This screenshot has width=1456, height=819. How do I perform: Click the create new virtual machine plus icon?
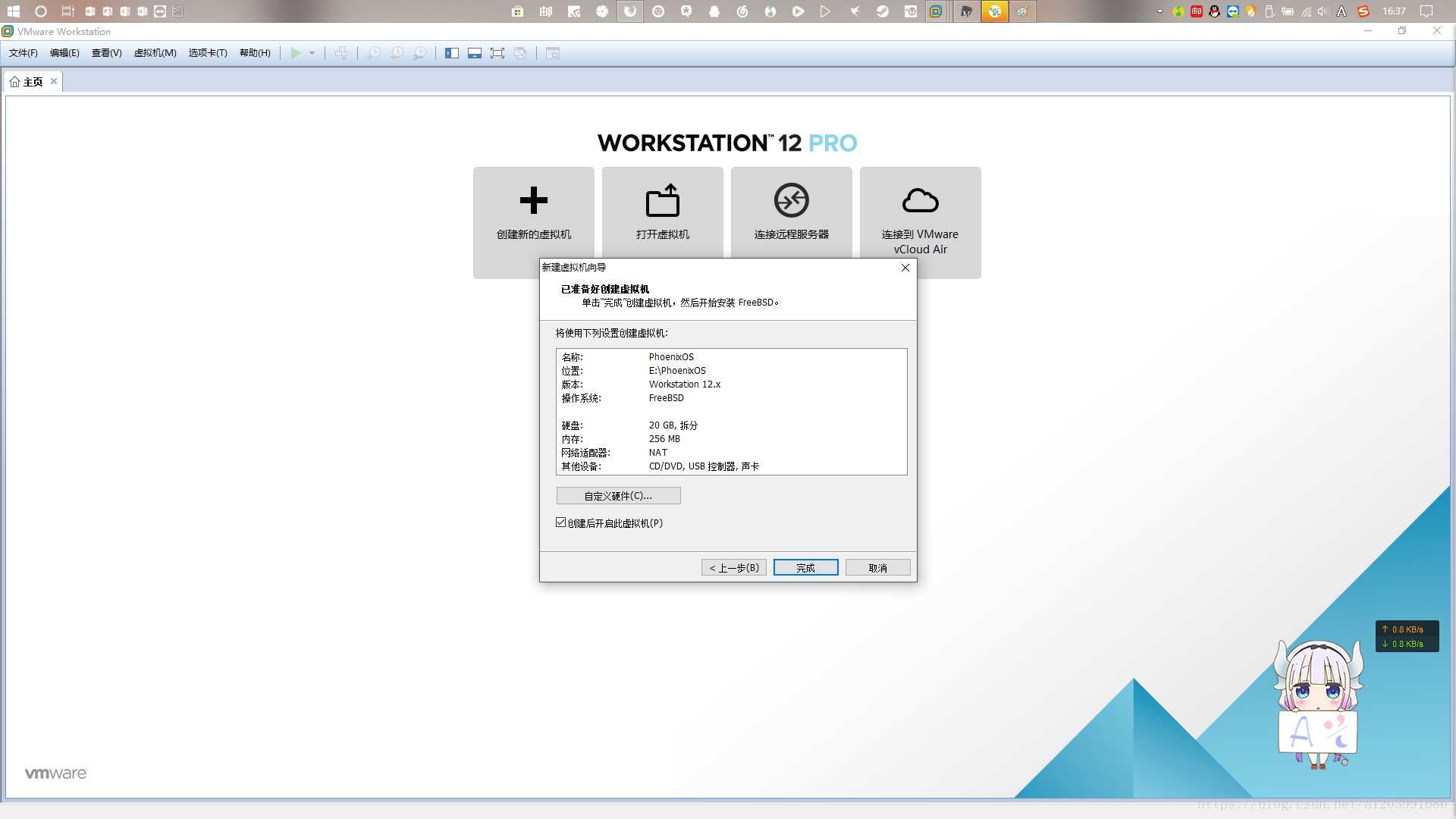point(533,201)
